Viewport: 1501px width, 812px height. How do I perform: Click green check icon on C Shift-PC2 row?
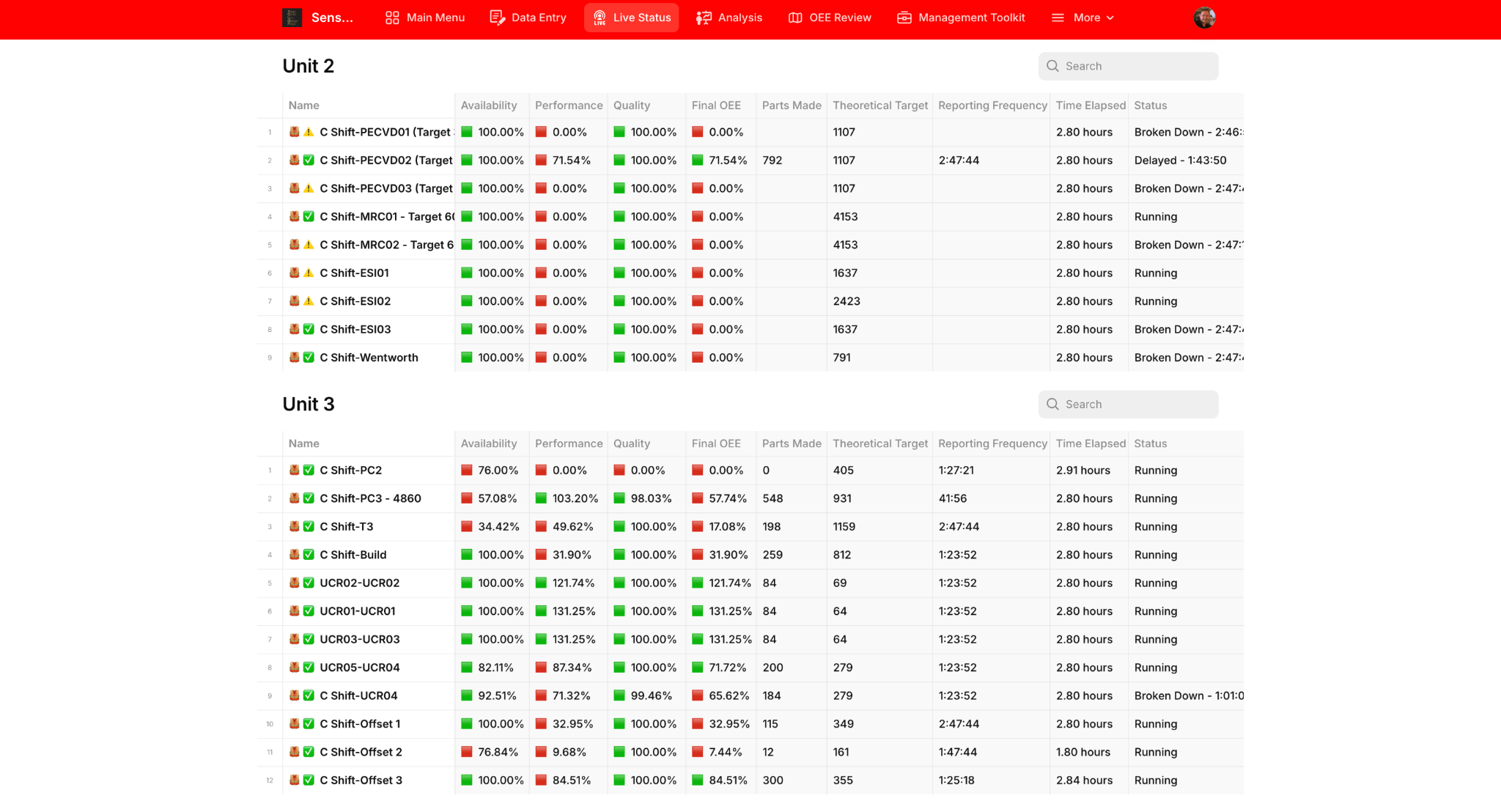click(x=309, y=470)
